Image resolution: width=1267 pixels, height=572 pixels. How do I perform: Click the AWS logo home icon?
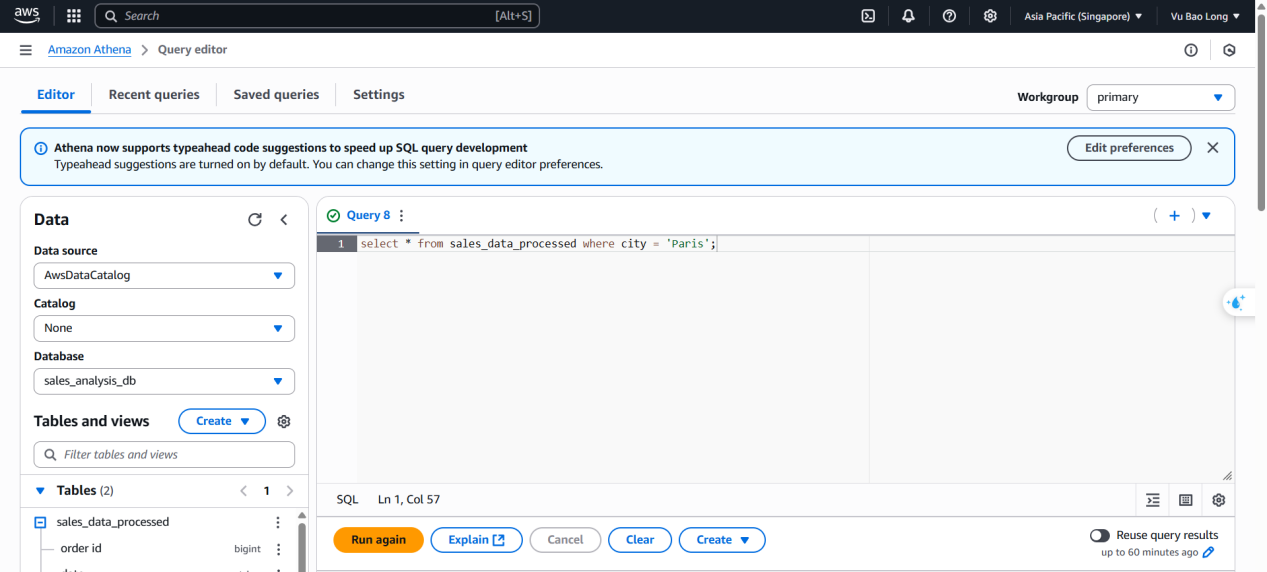click(26, 16)
